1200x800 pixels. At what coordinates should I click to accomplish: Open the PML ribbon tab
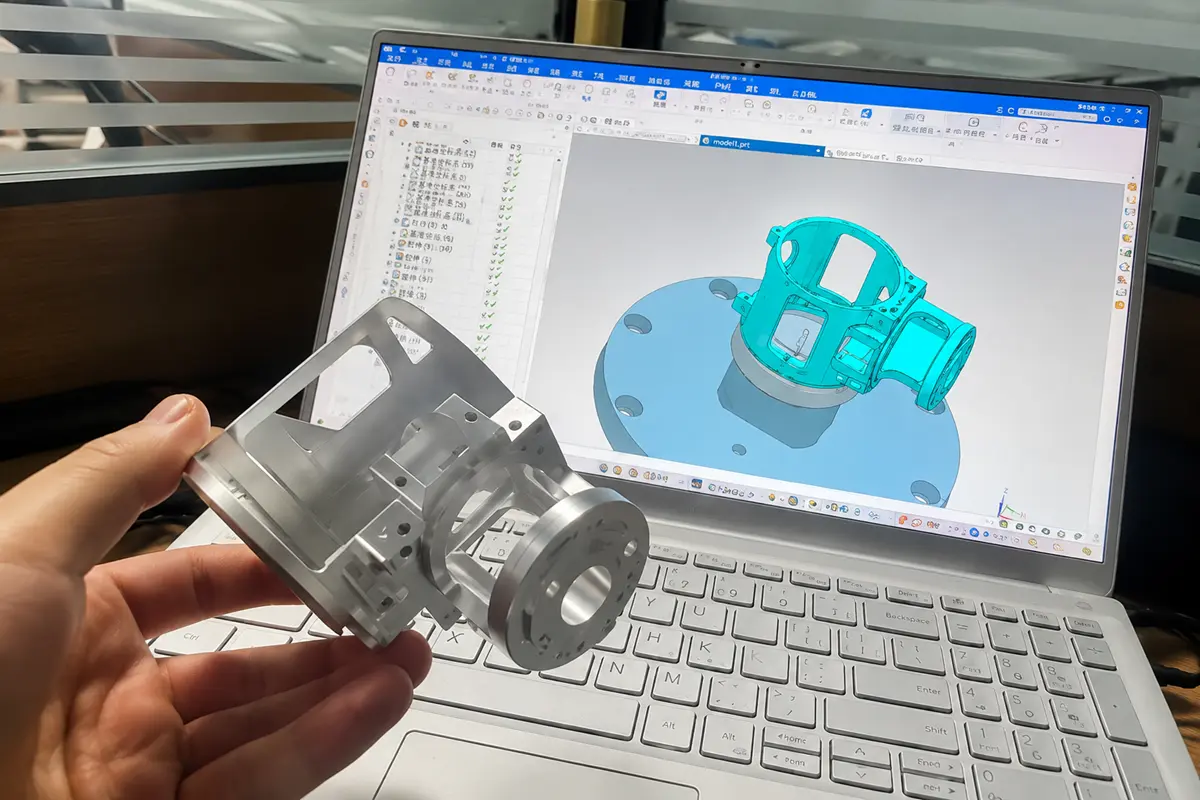tap(723, 87)
